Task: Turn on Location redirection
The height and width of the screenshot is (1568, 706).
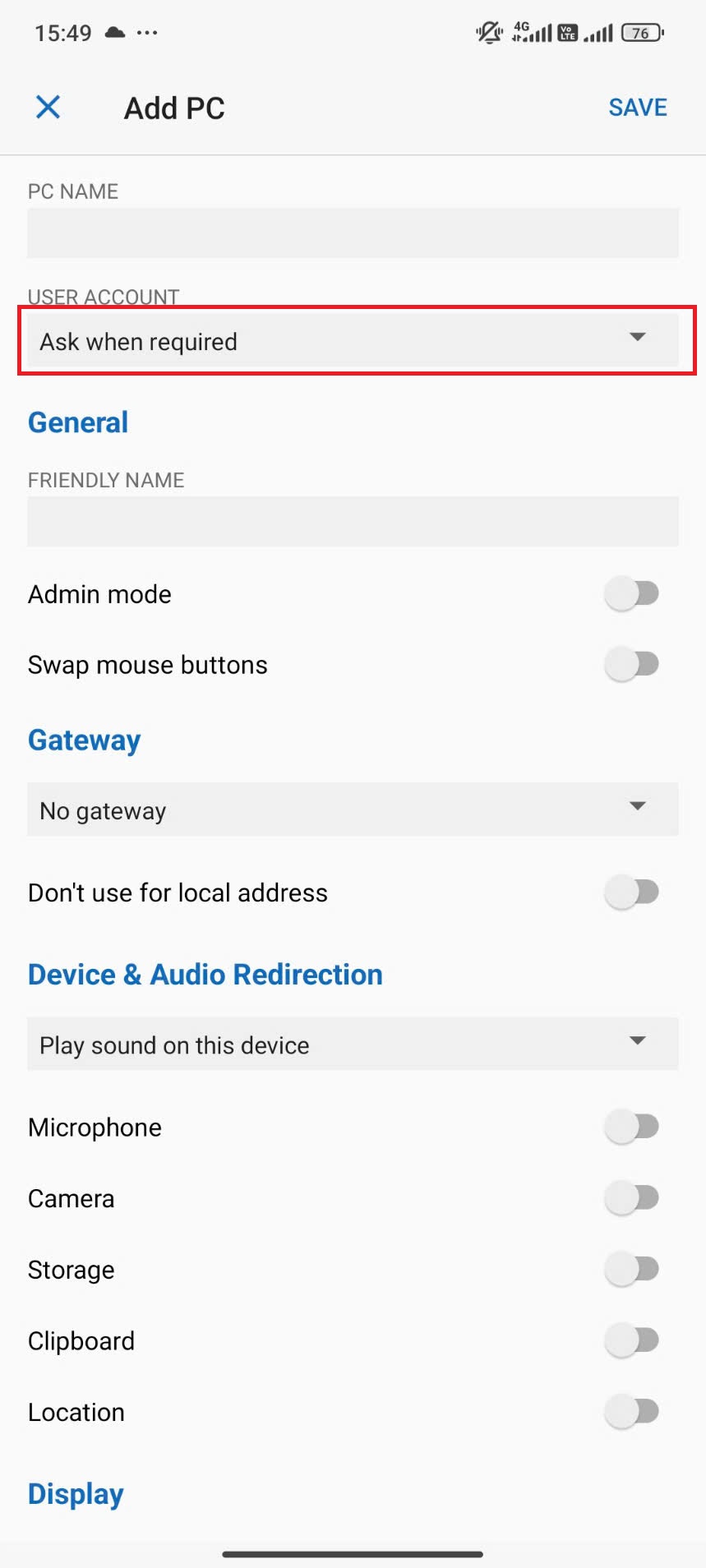Action: (632, 1412)
